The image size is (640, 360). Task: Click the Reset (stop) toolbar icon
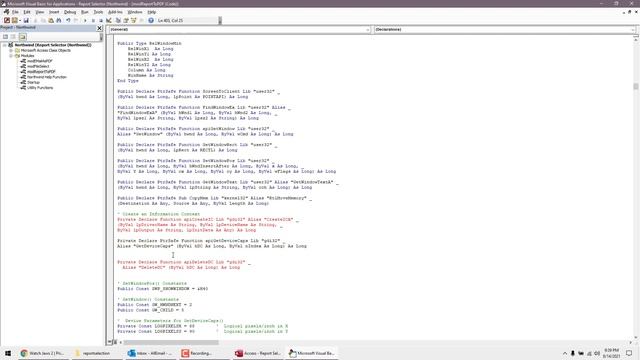coord(101,20)
